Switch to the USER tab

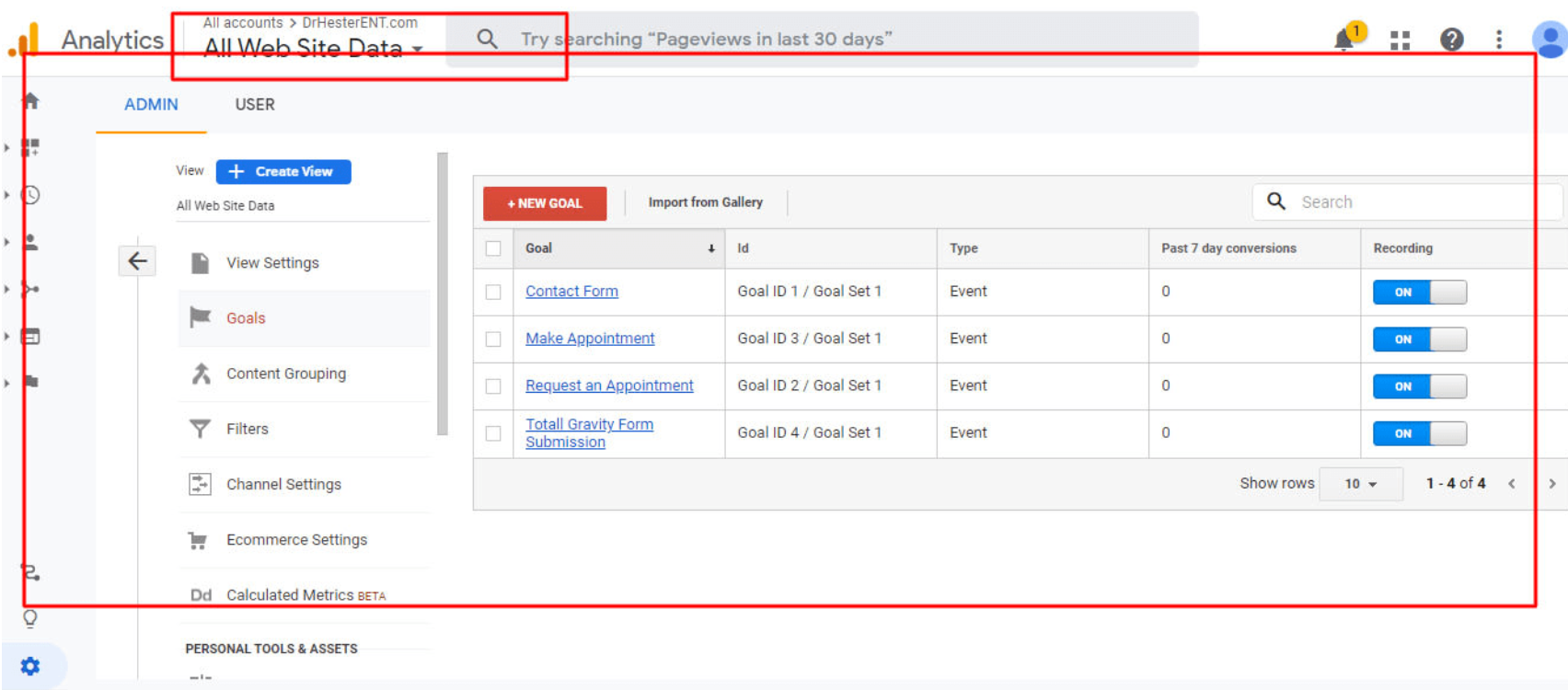254,105
